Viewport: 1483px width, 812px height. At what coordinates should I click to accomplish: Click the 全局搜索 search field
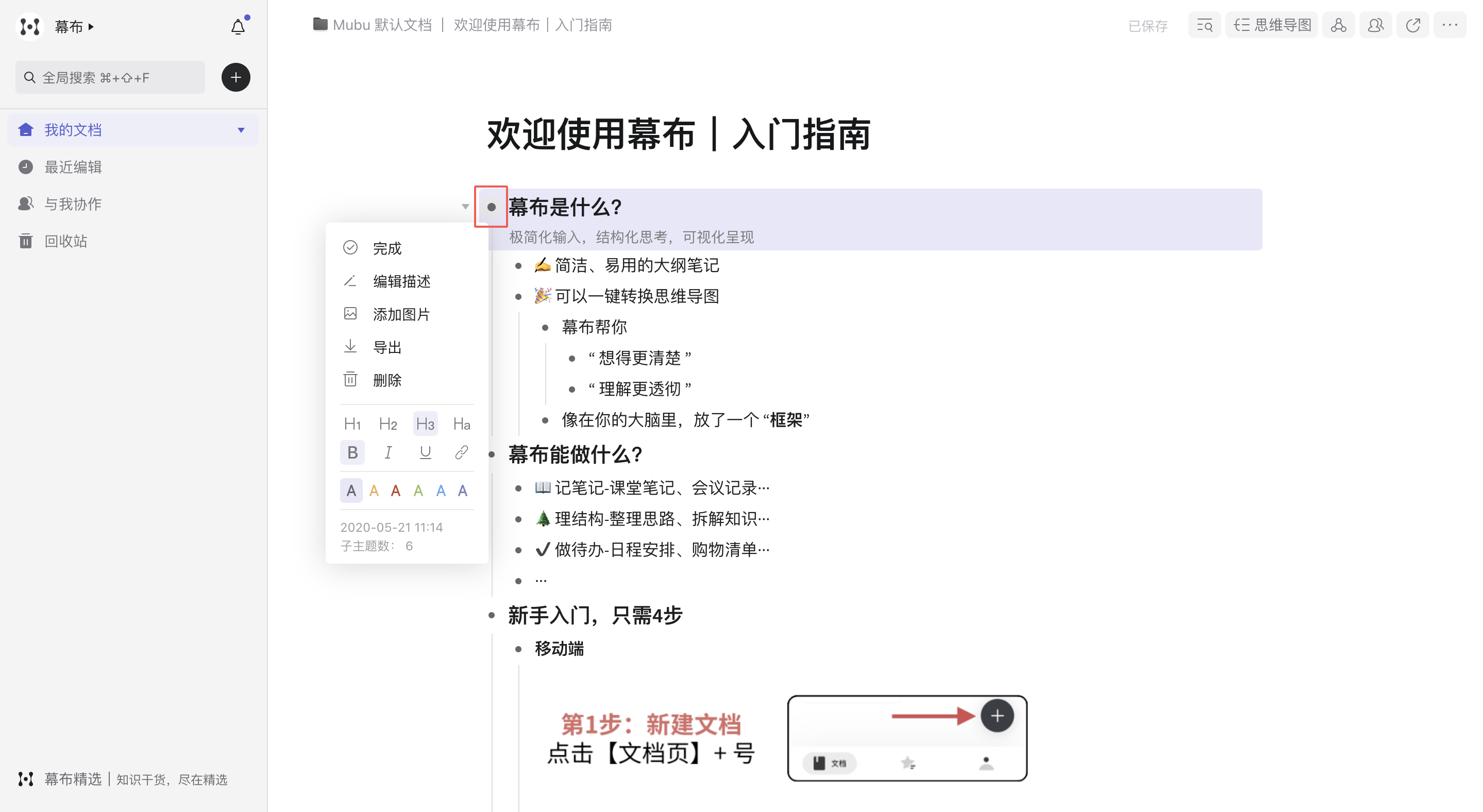point(110,77)
